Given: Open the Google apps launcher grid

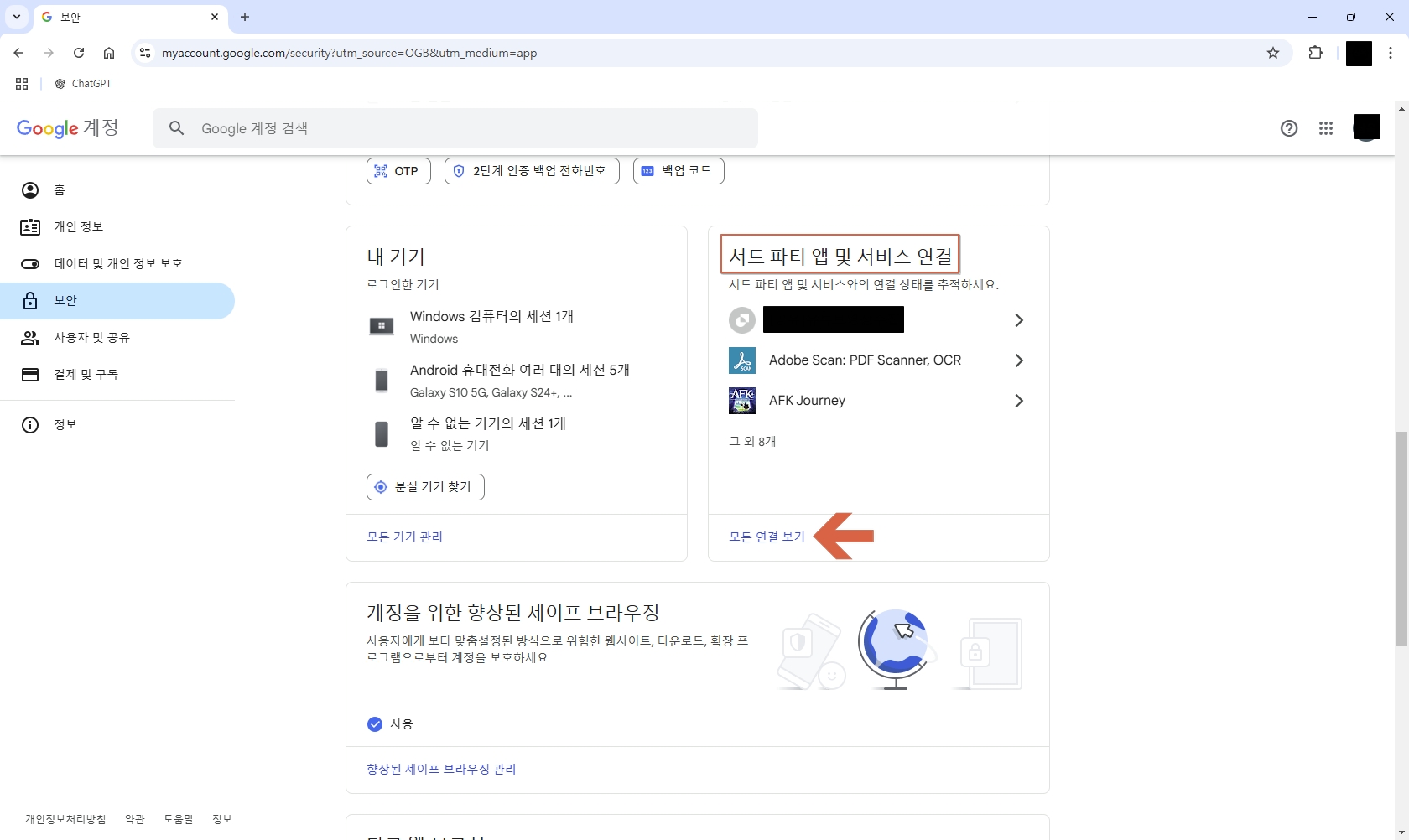Looking at the screenshot, I should point(1326,128).
